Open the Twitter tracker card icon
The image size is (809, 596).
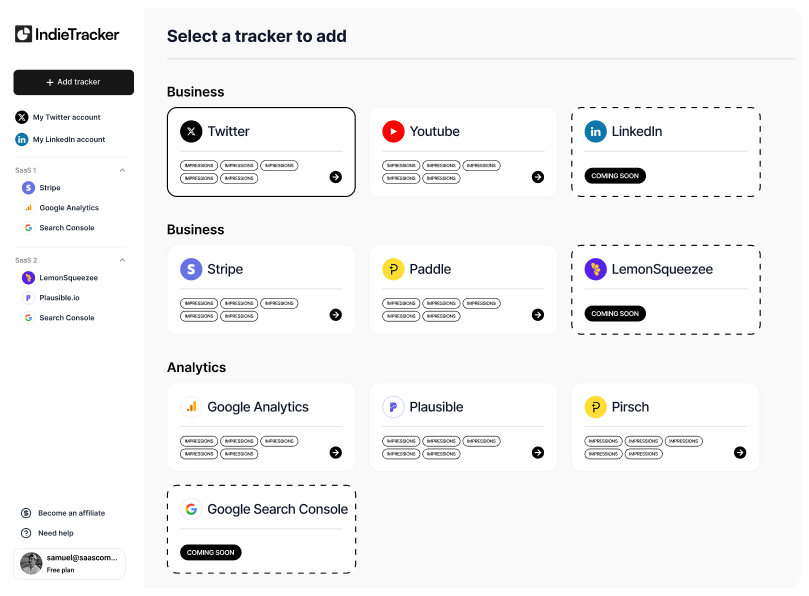(189, 130)
